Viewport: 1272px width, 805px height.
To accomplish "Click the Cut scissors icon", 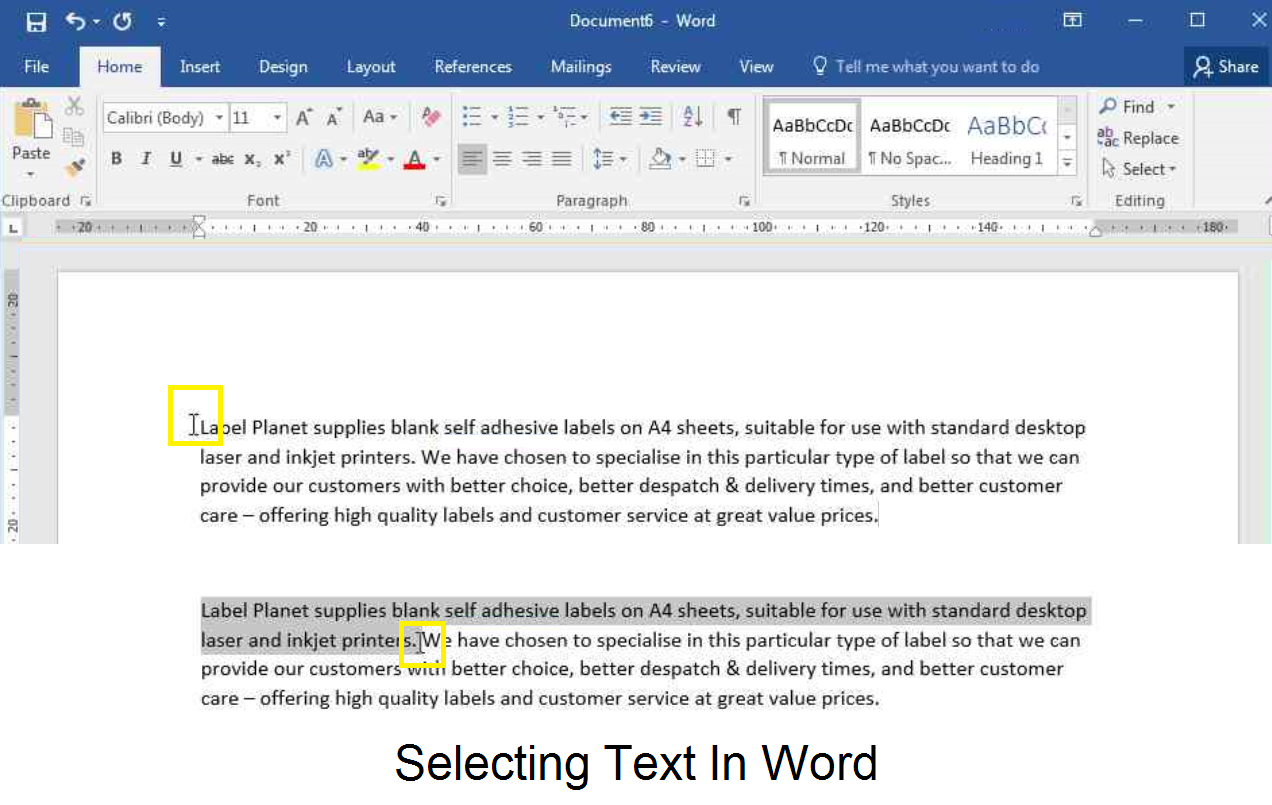I will point(73,104).
